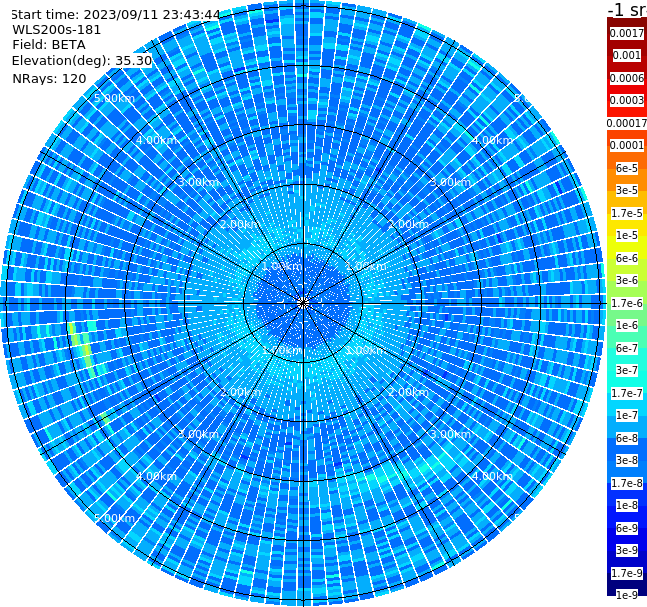647x607 pixels.
Task: Click the Elevation(deg): 35.30 text
Action: pos(82,61)
